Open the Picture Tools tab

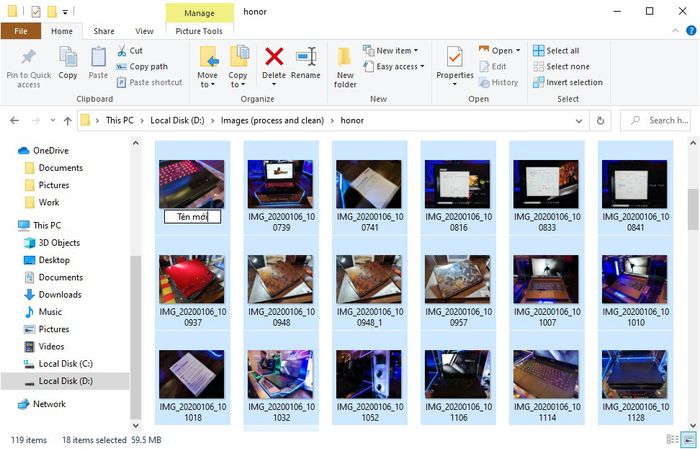tap(199, 31)
